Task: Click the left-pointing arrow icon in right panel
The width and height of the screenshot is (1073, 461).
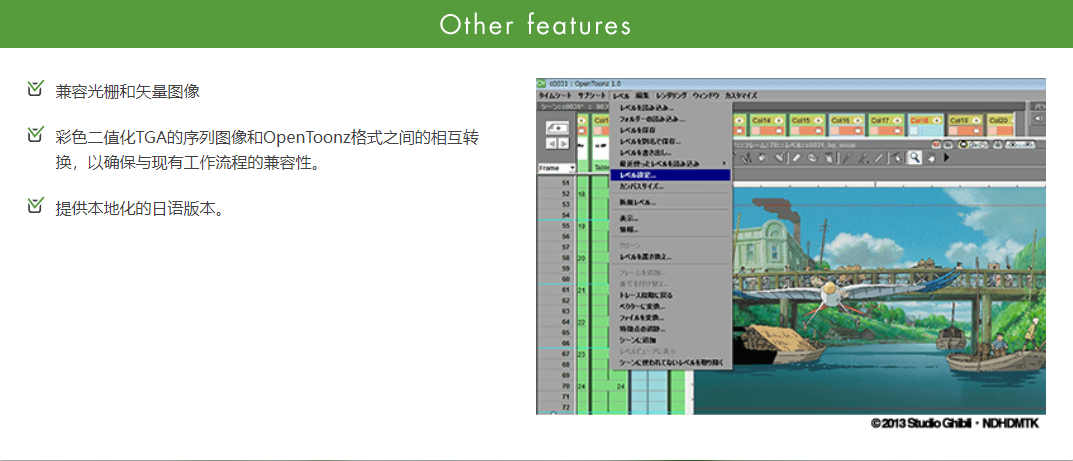Action: 1038,118
